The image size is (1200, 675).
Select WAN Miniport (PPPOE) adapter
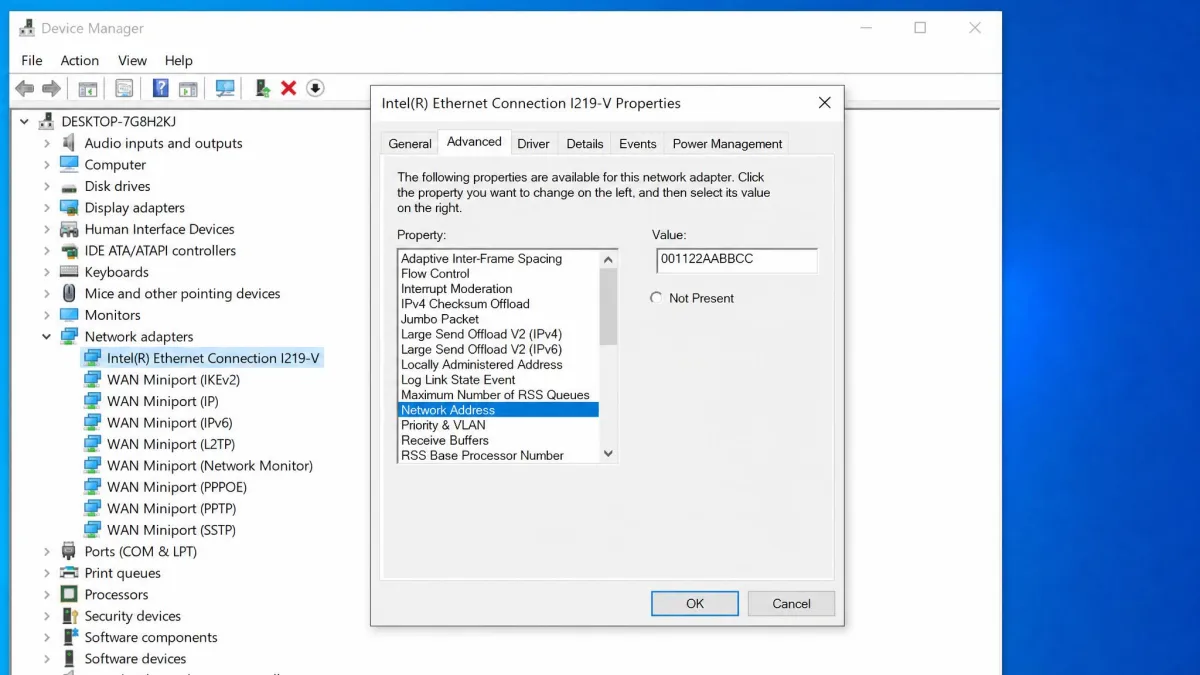tap(177, 487)
